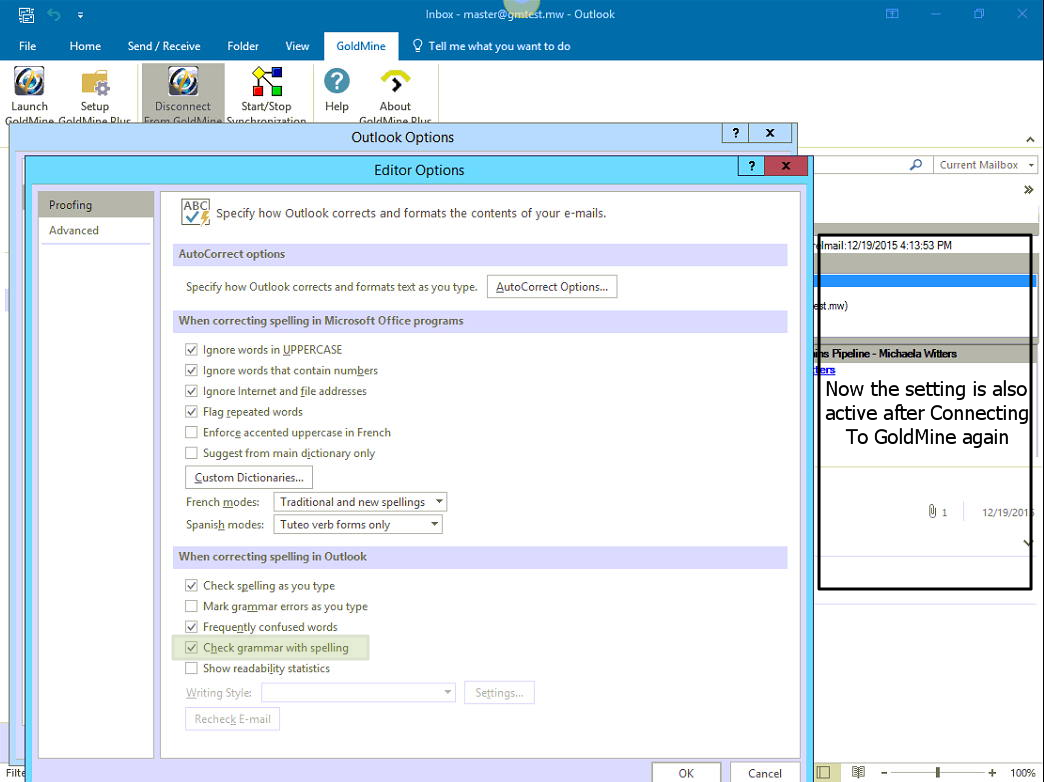This screenshot has width=1044, height=782.
Task: Enable Mark grammar errors as you type
Action: 192,606
